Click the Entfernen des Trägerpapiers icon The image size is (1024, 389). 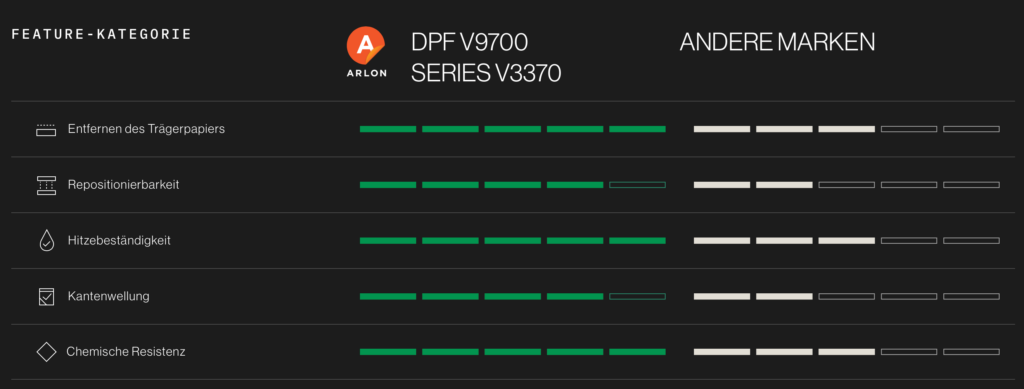(x=46, y=129)
